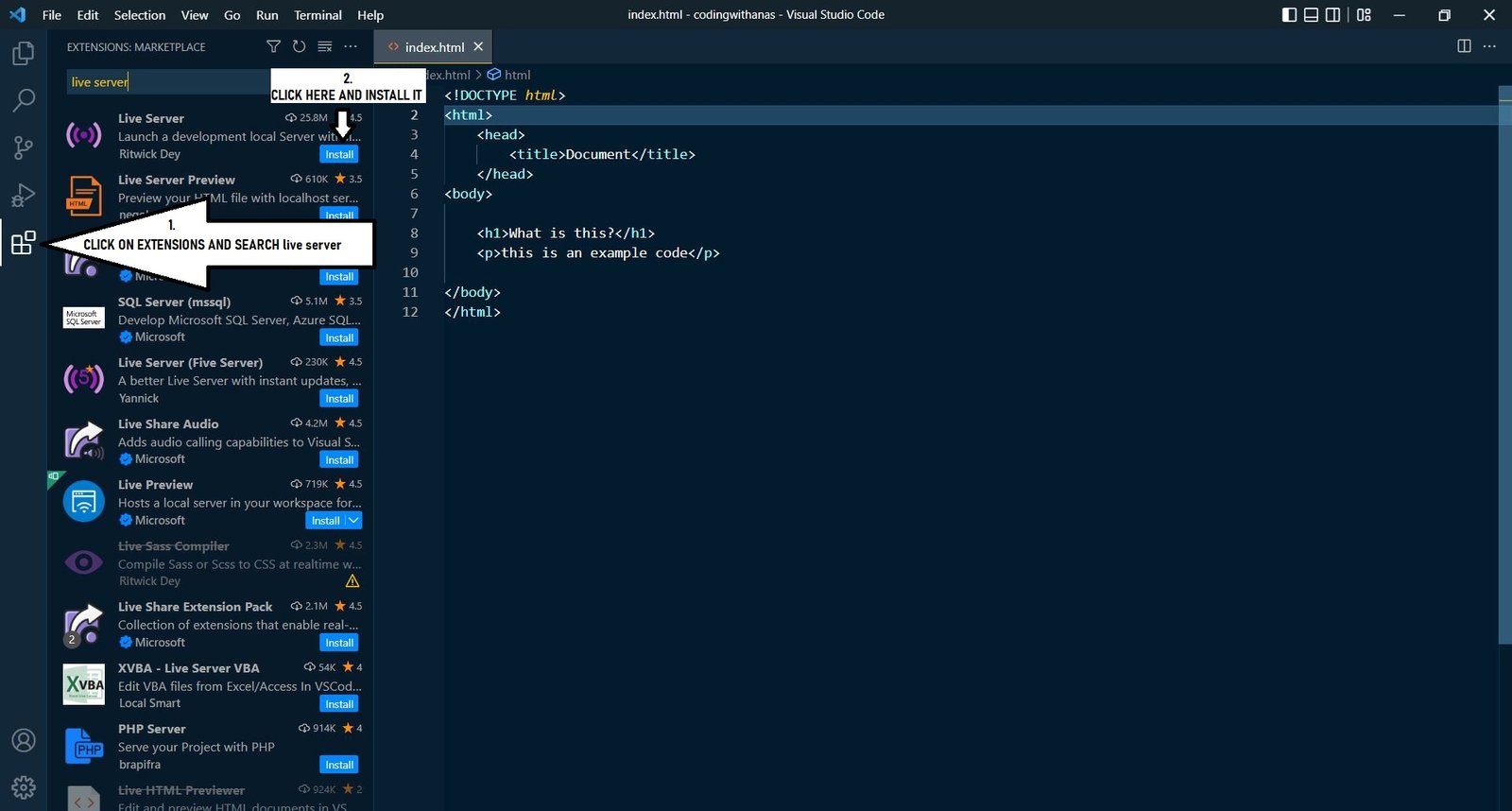Image resolution: width=1512 pixels, height=811 pixels.
Task: Click the filter extensions icon
Action: coord(273,46)
